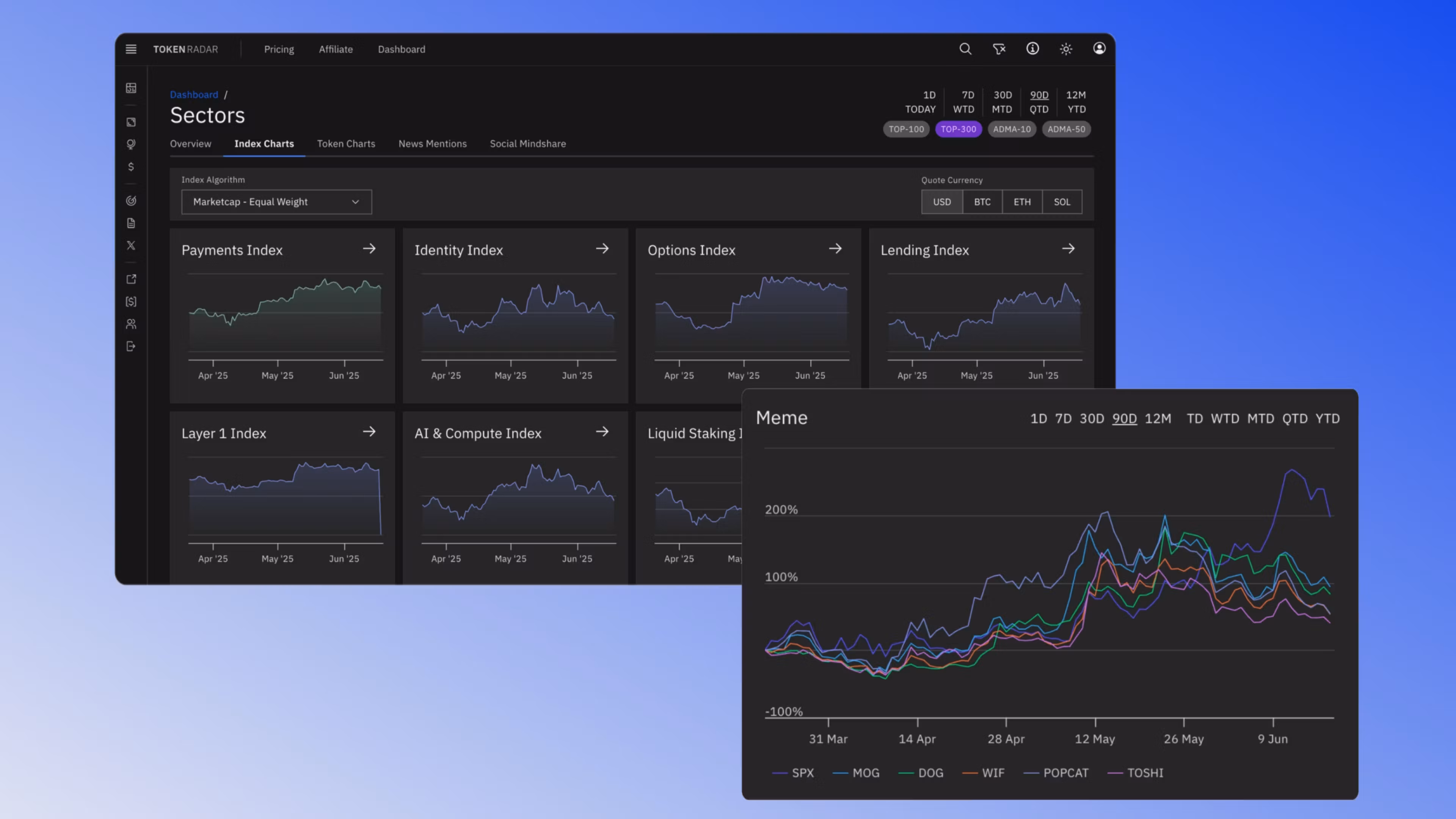This screenshot has height=819, width=1456.
Task: Enable the TOP-100 filter pill
Action: (906, 129)
